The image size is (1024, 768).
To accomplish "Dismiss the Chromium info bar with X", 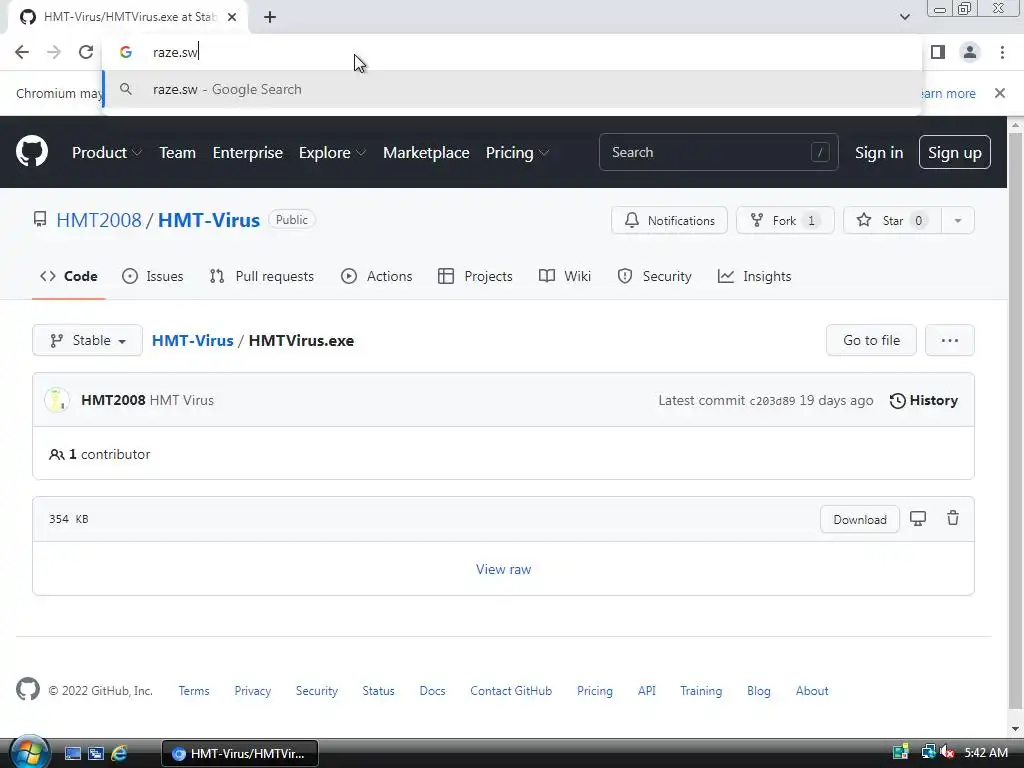I will tap(999, 93).
